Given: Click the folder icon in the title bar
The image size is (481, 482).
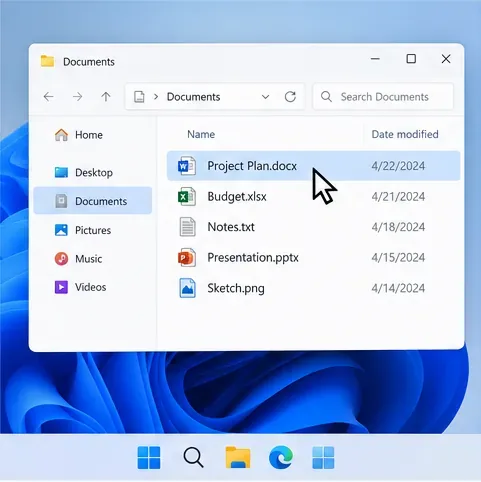Looking at the screenshot, I should point(47,61).
